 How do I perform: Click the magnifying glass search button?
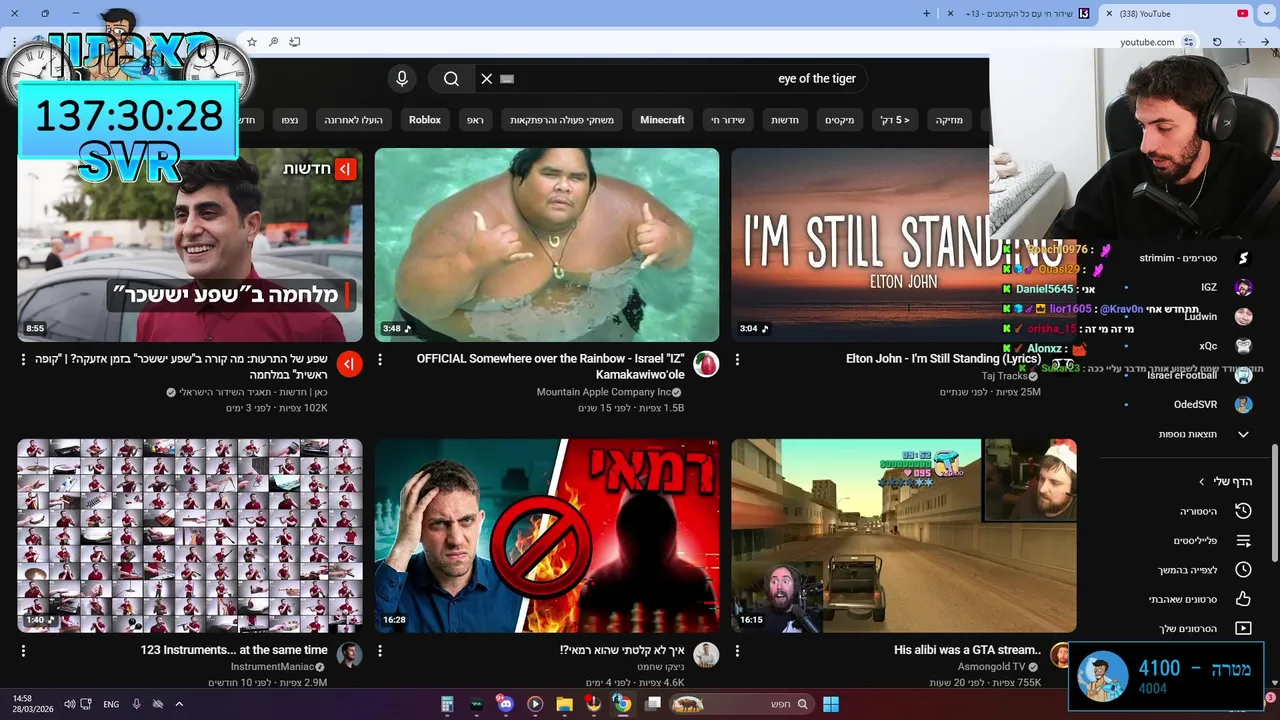(x=451, y=79)
